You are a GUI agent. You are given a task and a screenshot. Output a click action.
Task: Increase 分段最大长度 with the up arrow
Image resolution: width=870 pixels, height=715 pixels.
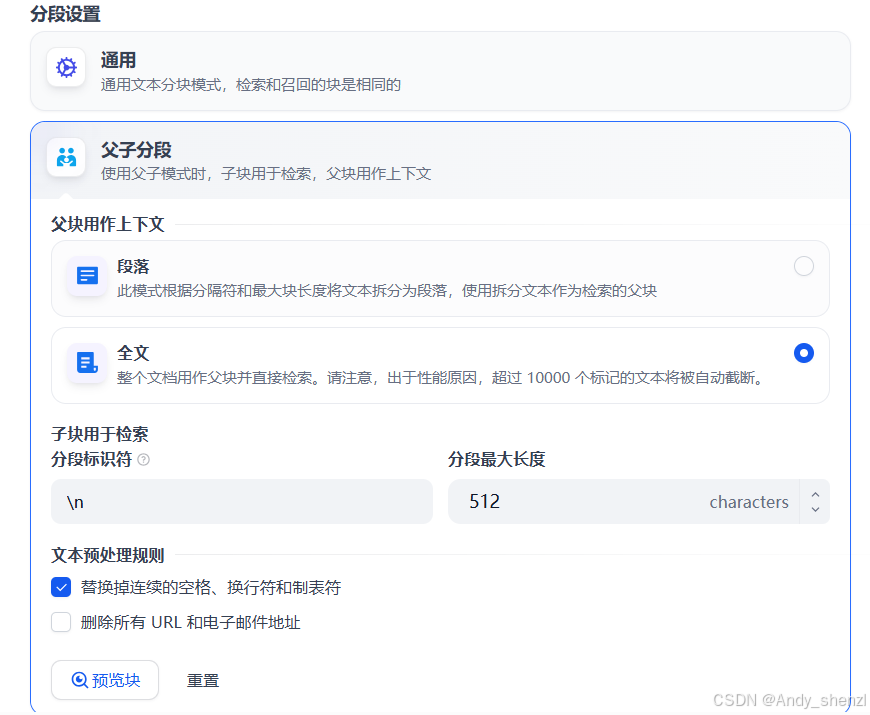pyautogui.click(x=817, y=495)
